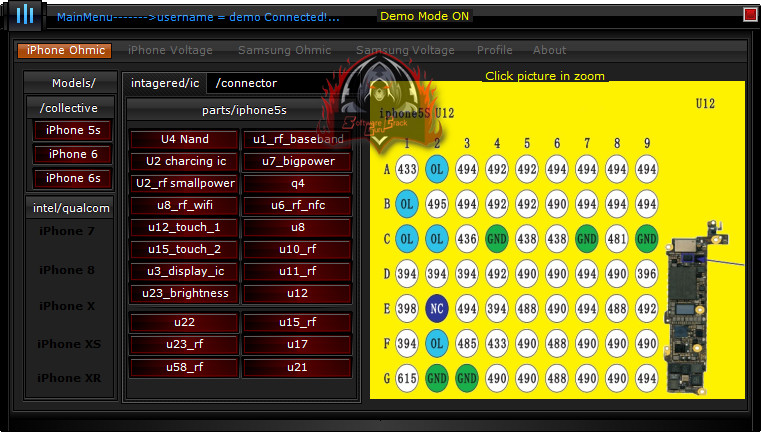
Task: Go to the Profile tab
Action: point(494,50)
